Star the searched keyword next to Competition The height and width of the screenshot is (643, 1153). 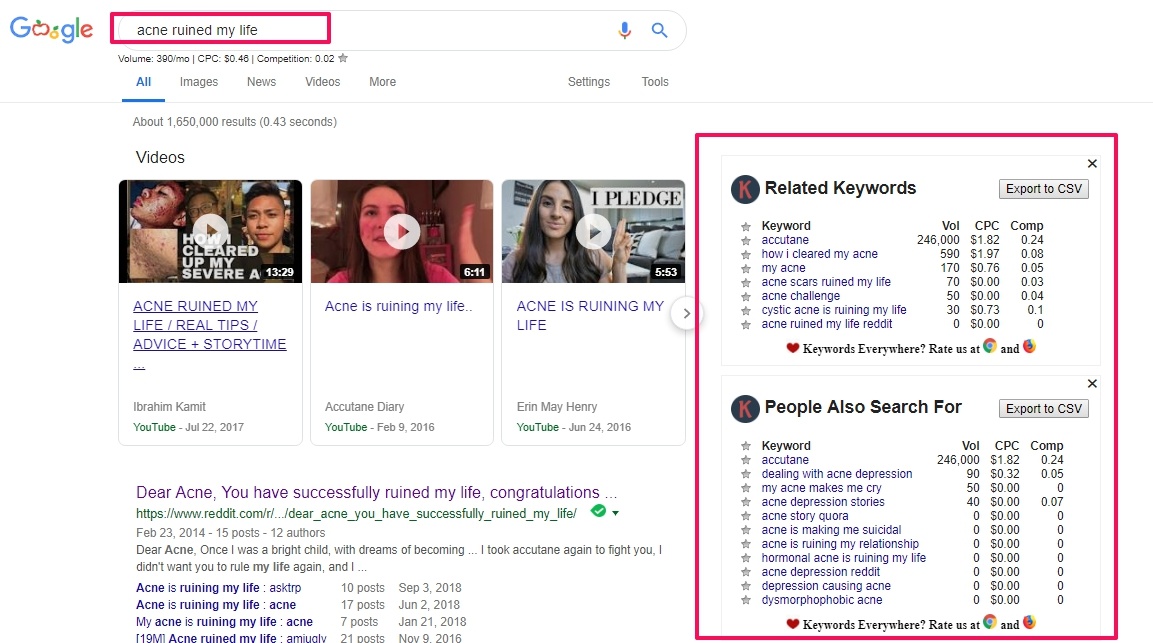tap(343, 58)
